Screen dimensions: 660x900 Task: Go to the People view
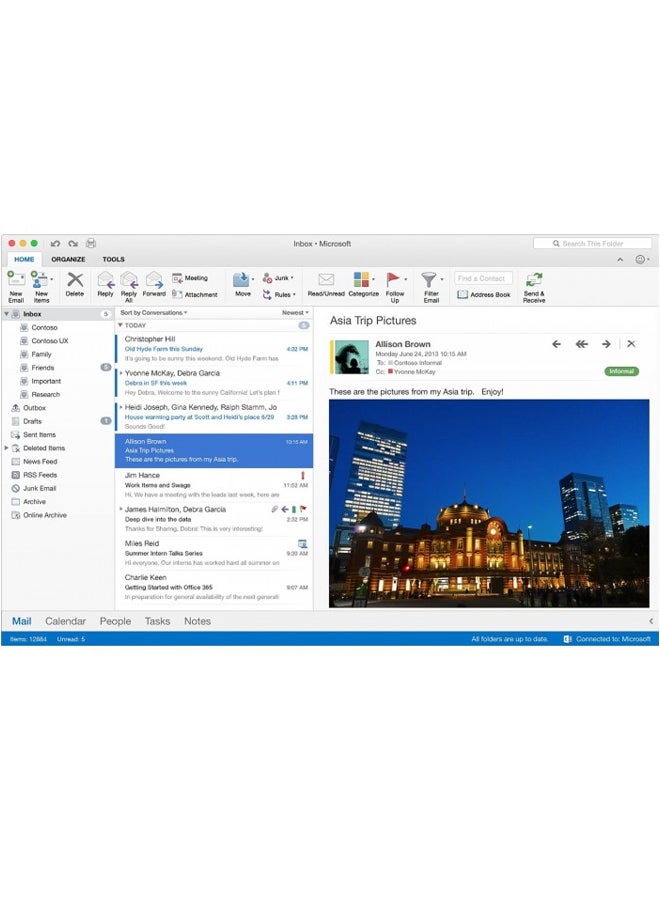[115, 621]
